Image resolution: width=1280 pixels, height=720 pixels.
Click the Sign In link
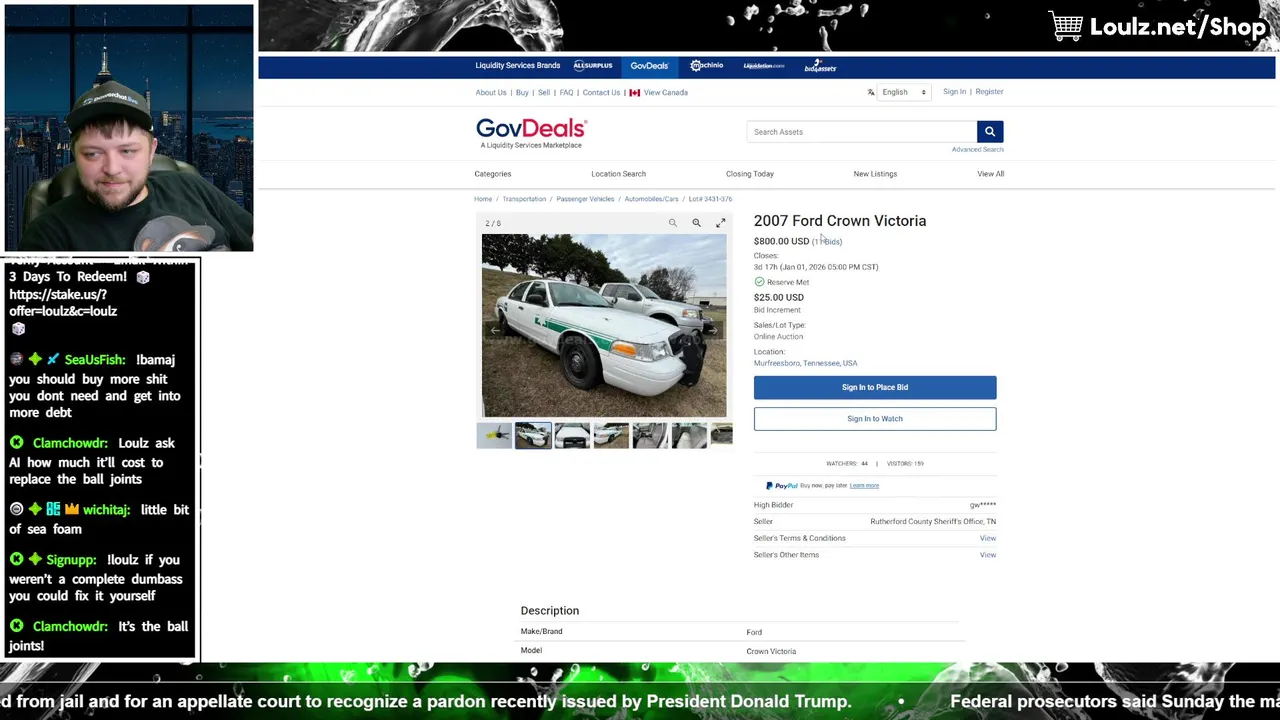pyautogui.click(x=954, y=92)
